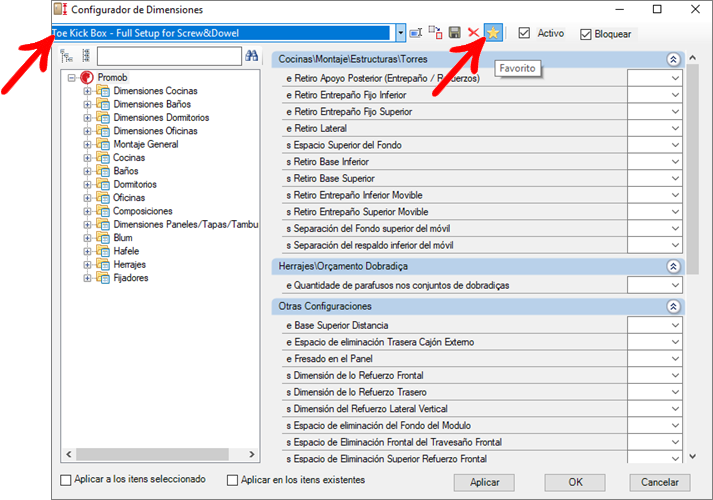The image size is (713, 500).
Task: Toggle the Activo checkbox
Action: [x=524, y=33]
